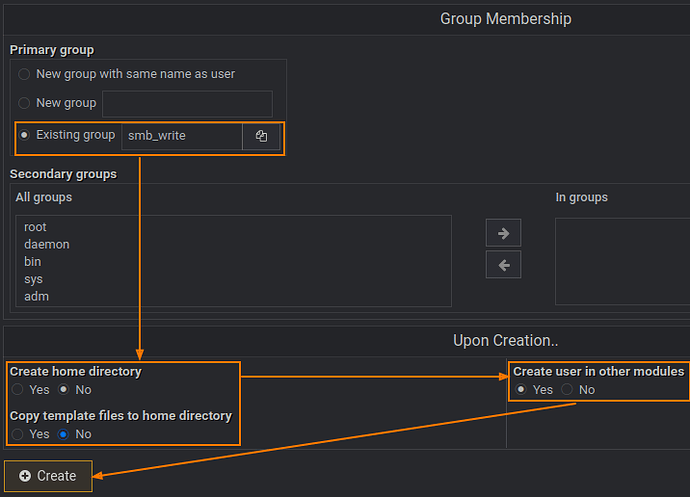Image resolution: width=690 pixels, height=497 pixels.
Task: Choose the 'Existing group' radio button
Action: (24, 135)
